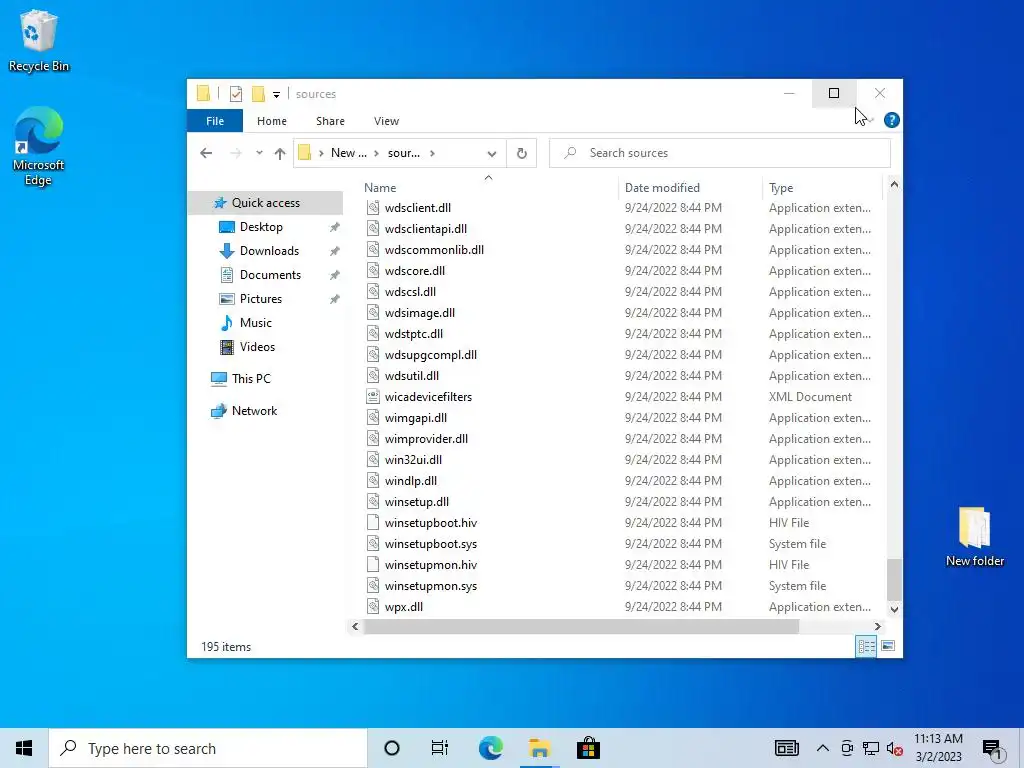This screenshot has width=1024, height=768.
Task: Open Documents in the navigation pane
Action: click(270, 275)
